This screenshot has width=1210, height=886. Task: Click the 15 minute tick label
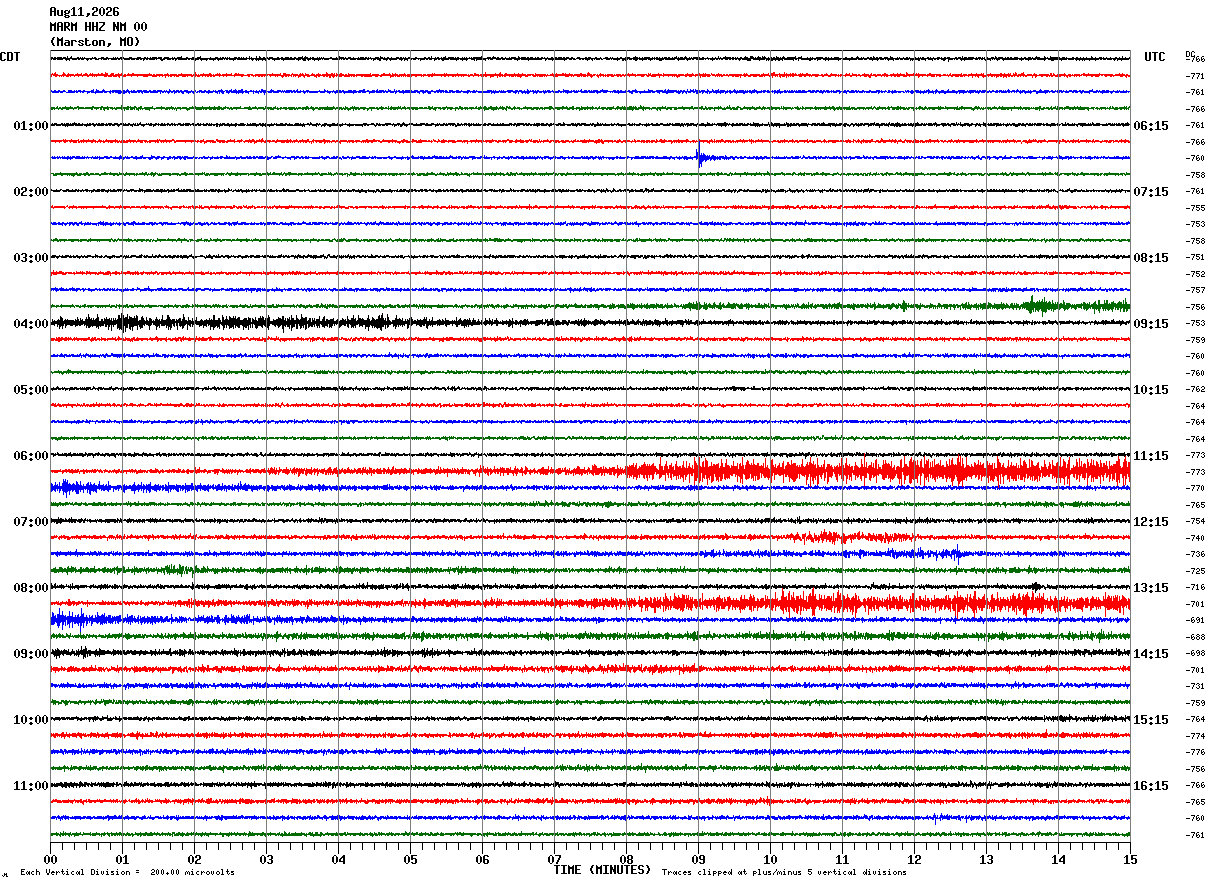[x=1129, y=859]
